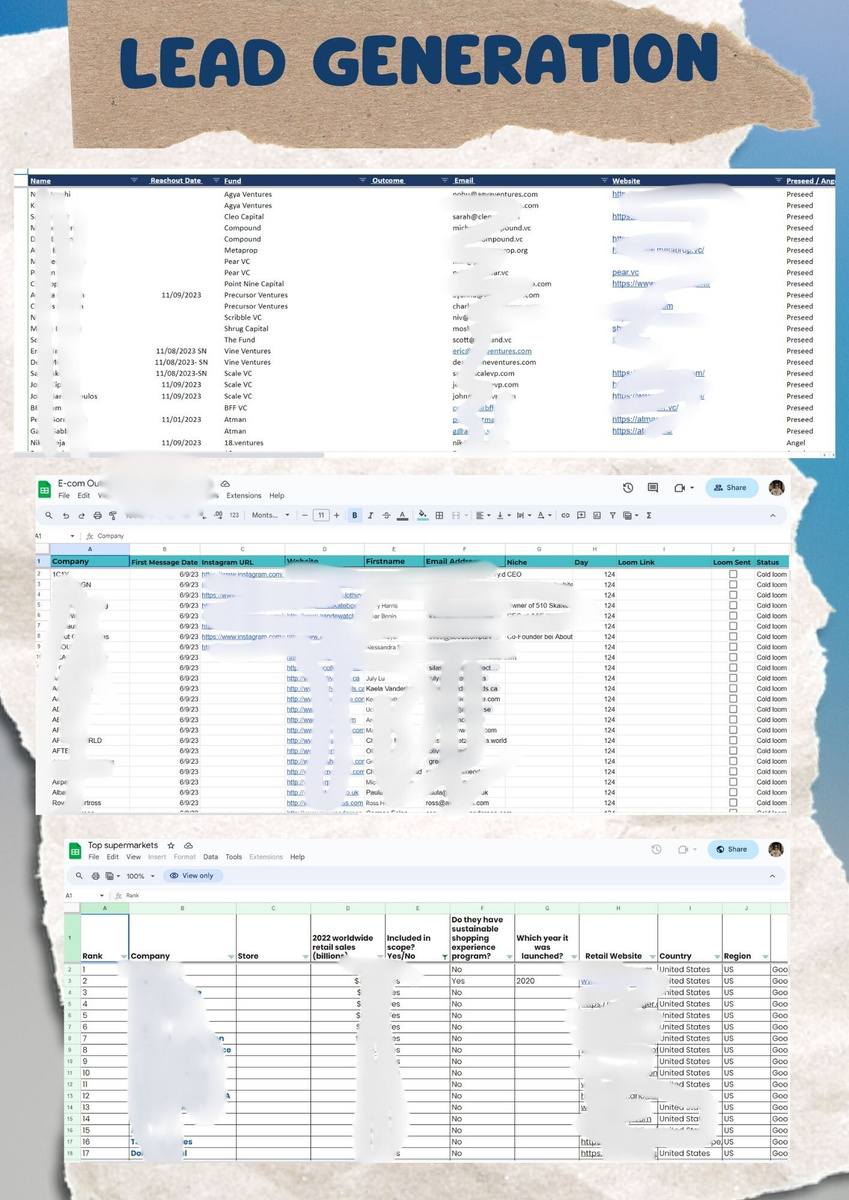Open the View menu in Top supermarkets
Image resolution: width=849 pixels, height=1200 pixels.
click(x=133, y=857)
